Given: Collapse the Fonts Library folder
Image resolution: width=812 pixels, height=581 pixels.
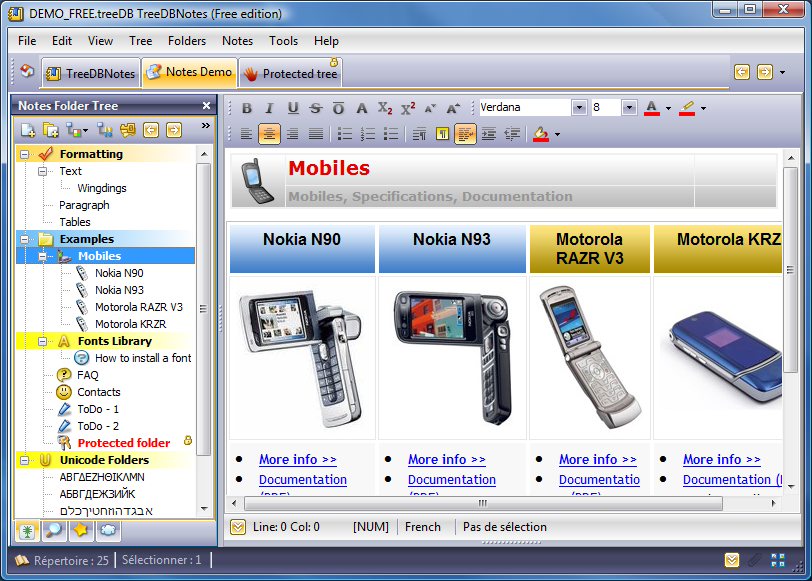Looking at the screenshot, I should (x=42, y=341).
